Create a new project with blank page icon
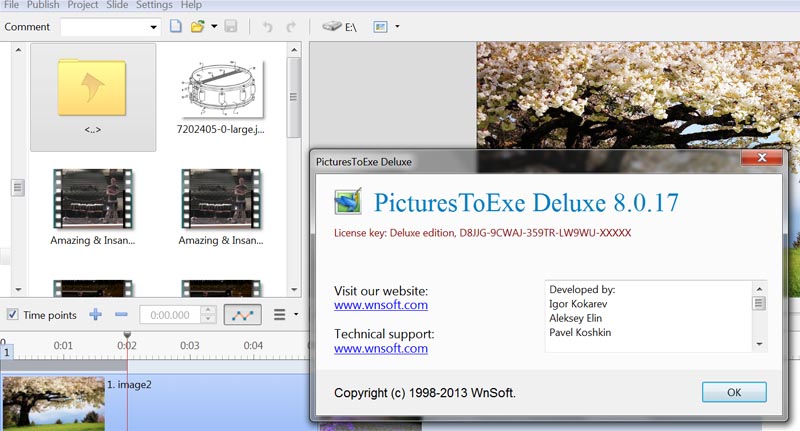 176,27
